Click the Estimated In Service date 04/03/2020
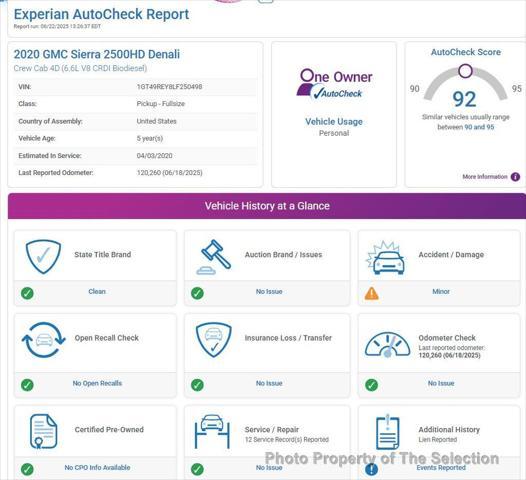This screenshot has height=480, width=526. [154, 156]
